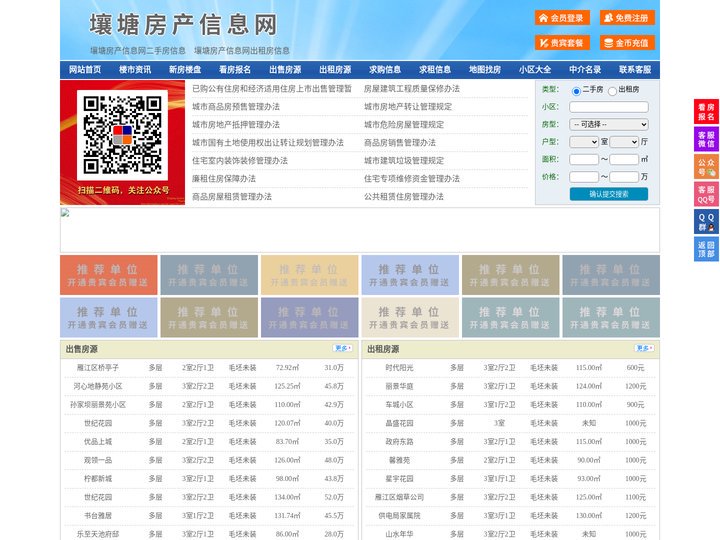Click the 免费注册 free registration button
The height and width of the screenshot is (540, 720).
pos(627,18)
